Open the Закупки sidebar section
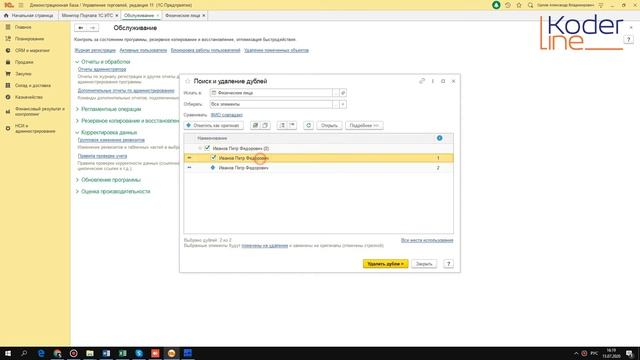 coord(23,74)
